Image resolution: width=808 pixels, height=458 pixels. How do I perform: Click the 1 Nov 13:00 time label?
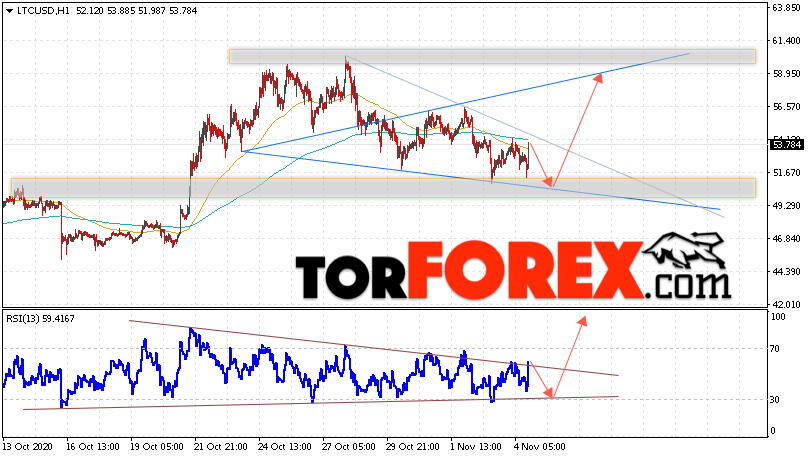tap(477, 446)
